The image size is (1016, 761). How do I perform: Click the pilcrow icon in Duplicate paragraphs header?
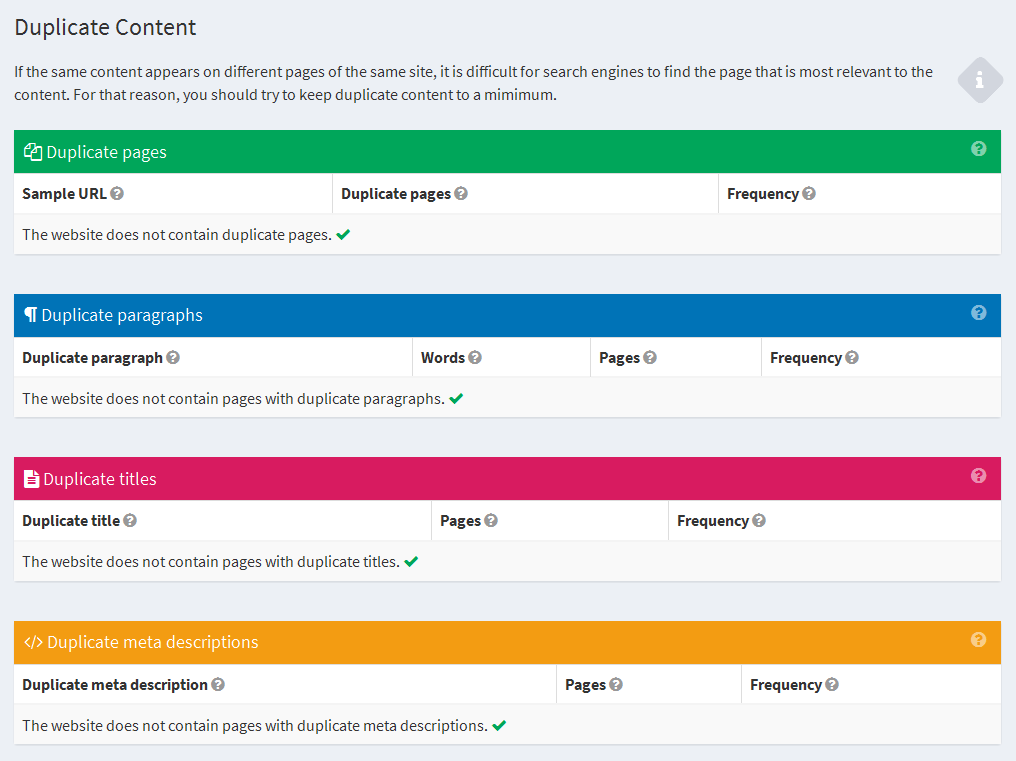pos(30,314)
